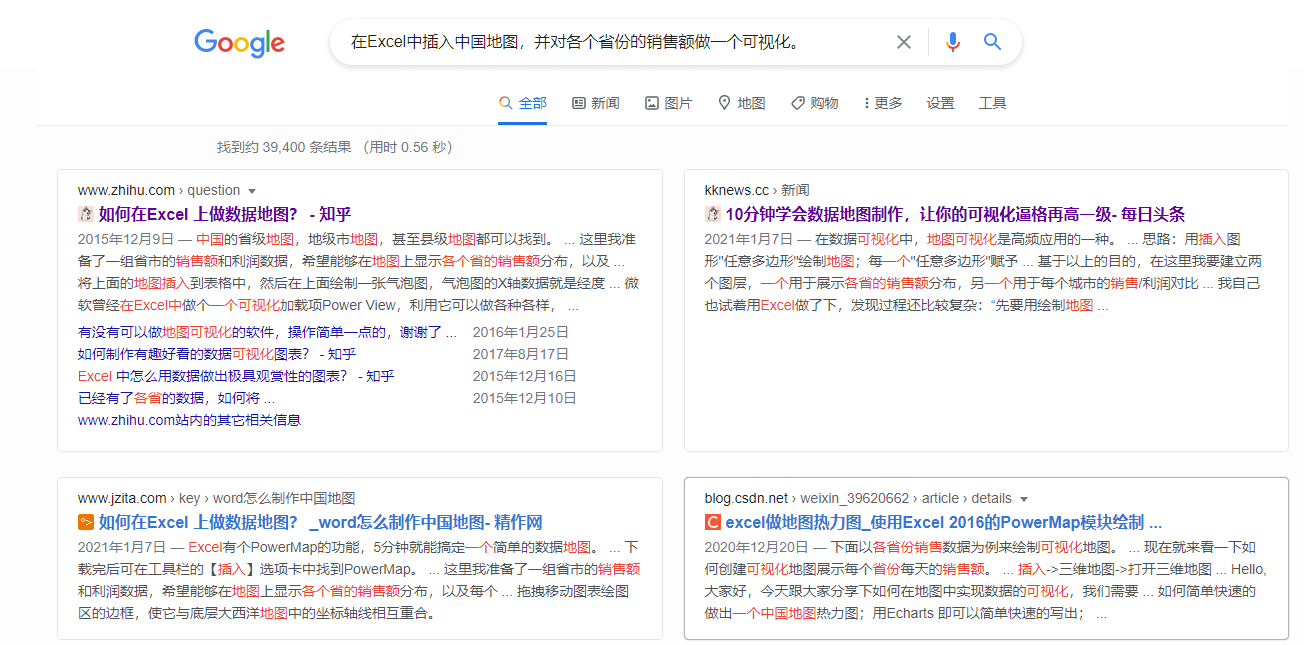Open www.zhihu.com站内的其它相关信息 link

coord(189,420)
